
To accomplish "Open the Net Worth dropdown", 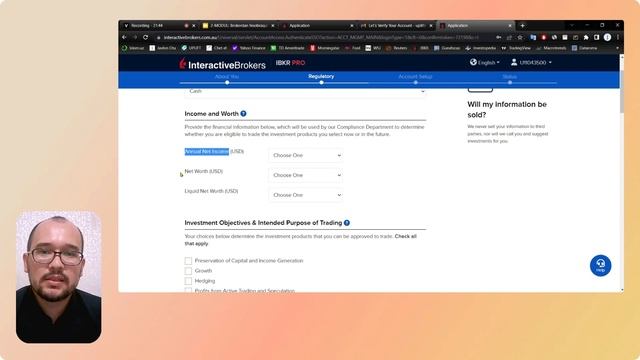I will 306,175.
